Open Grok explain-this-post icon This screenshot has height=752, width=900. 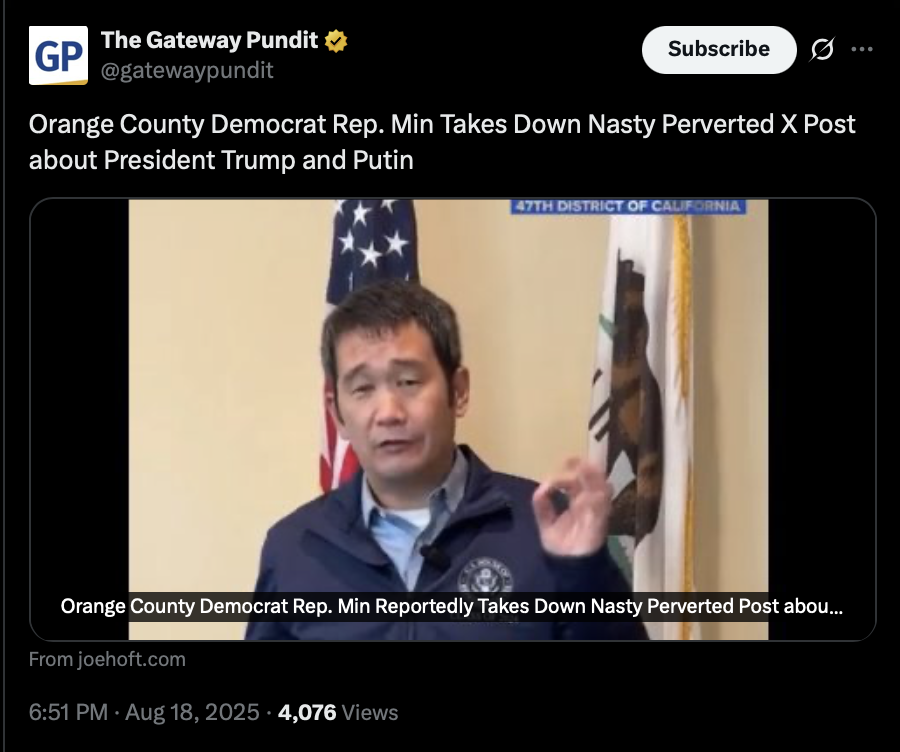tap(822, 49)
